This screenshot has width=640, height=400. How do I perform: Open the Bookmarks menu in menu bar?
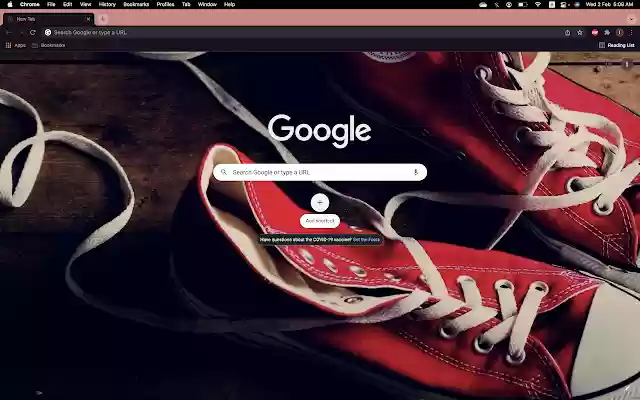coord(136,4)
